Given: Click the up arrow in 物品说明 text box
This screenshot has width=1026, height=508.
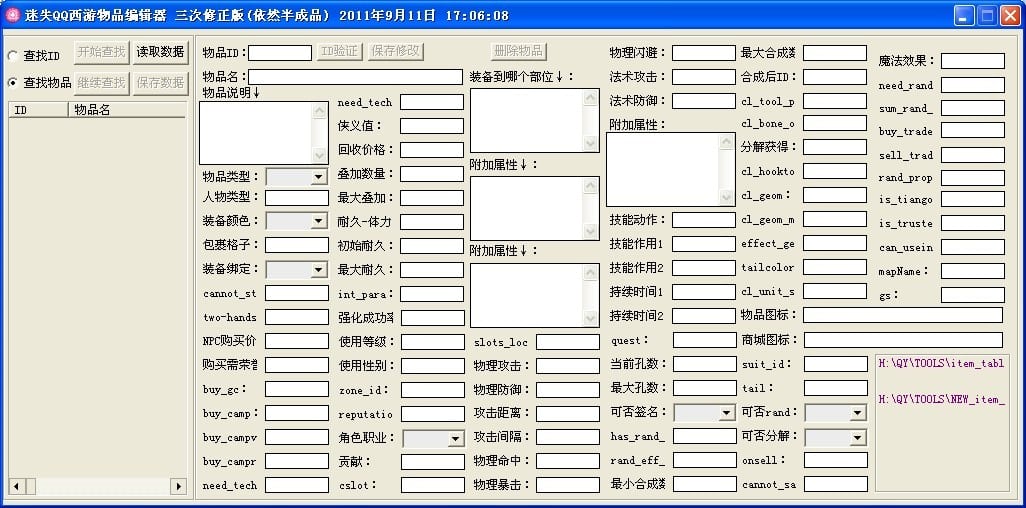Looking at the screenshot, I should 322,110.
